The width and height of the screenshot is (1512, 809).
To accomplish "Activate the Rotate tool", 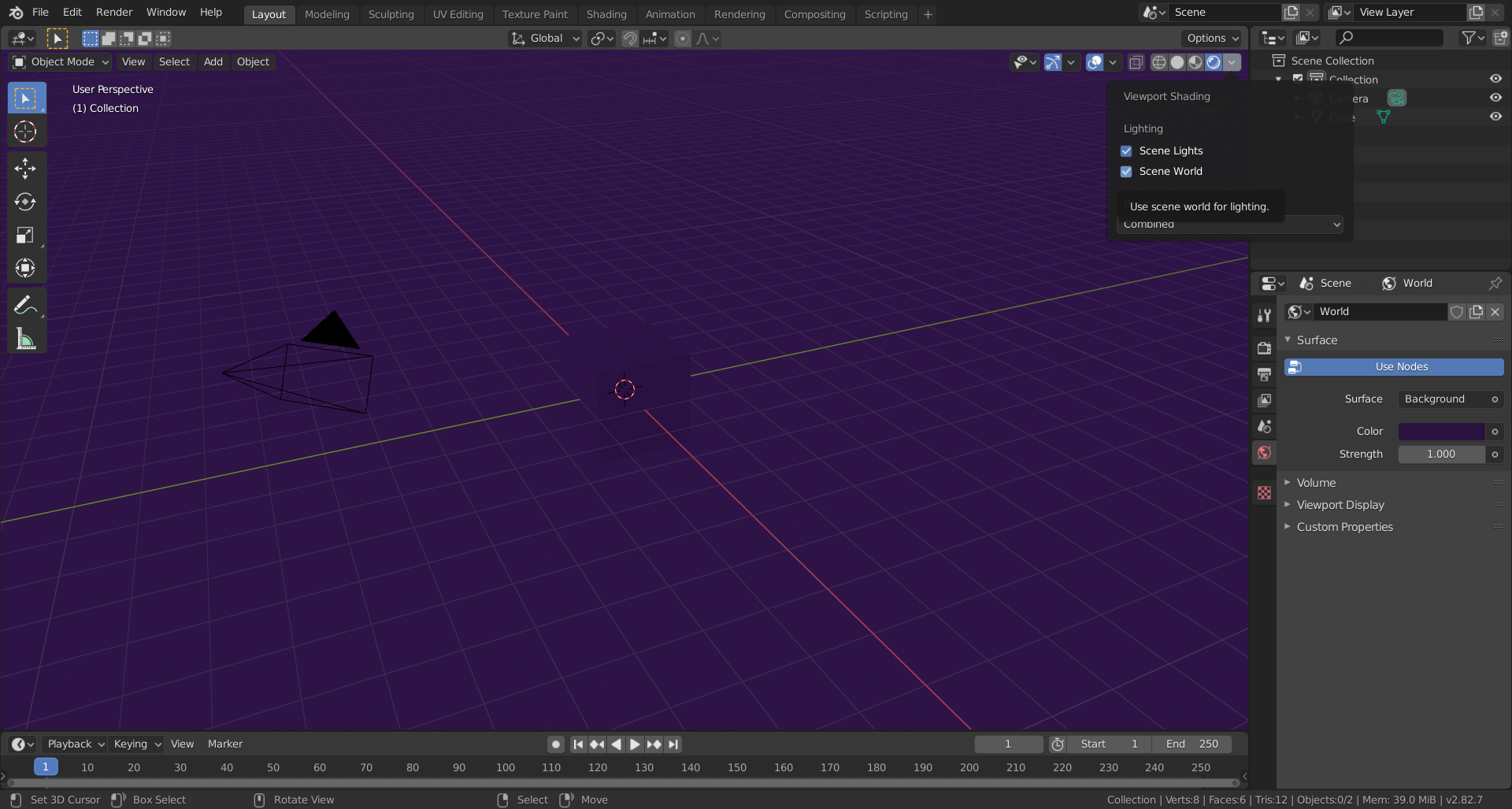I will tap(26, 202).
